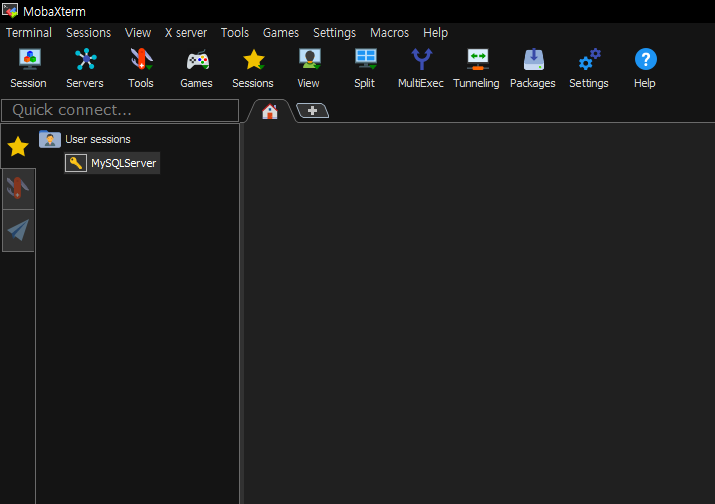This screenshot has width=715, height=504.
Task: Click the MobaXterm title bar app icon
Action: point(10,11)
